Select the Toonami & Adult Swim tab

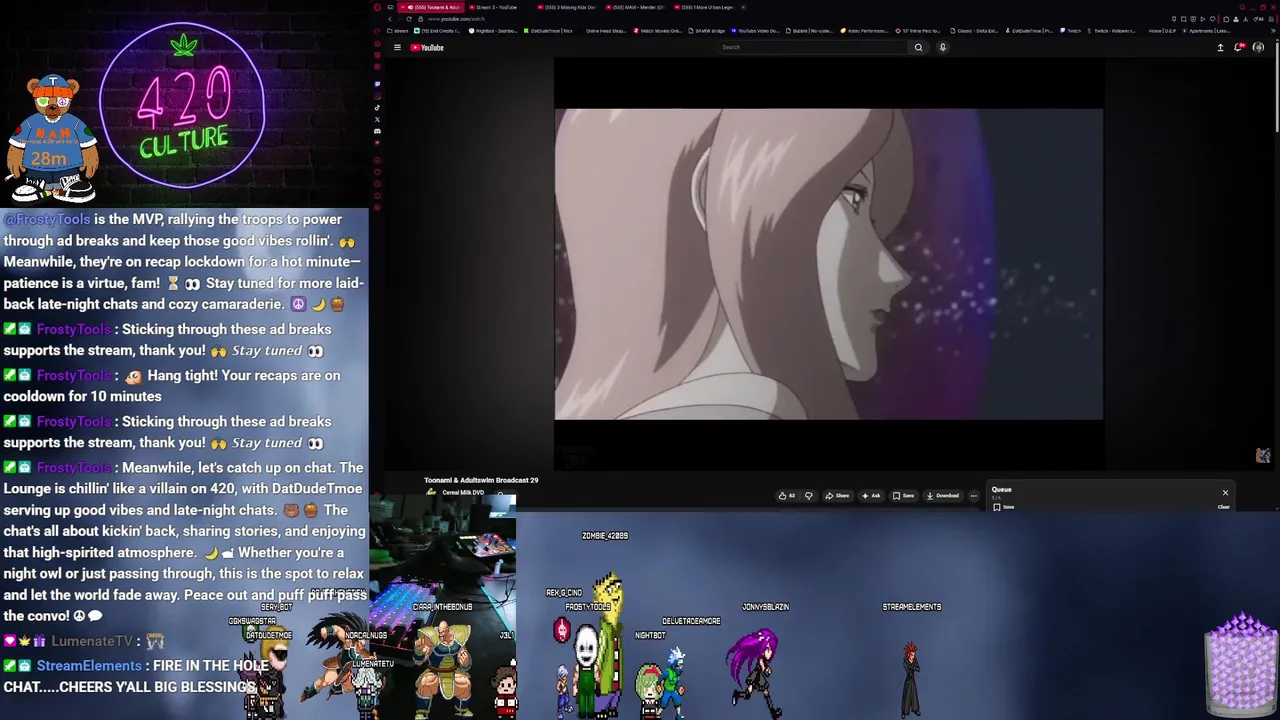tap(431, 7)
